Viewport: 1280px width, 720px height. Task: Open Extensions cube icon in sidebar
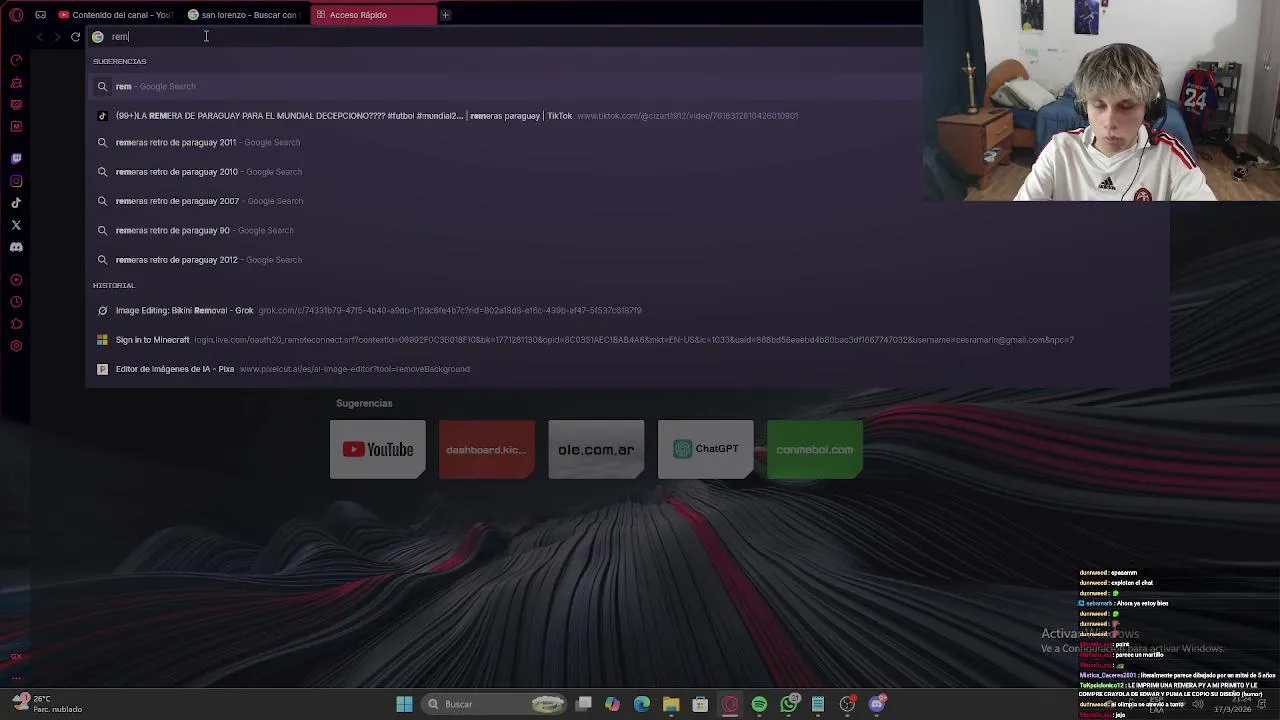click(16, 324)
